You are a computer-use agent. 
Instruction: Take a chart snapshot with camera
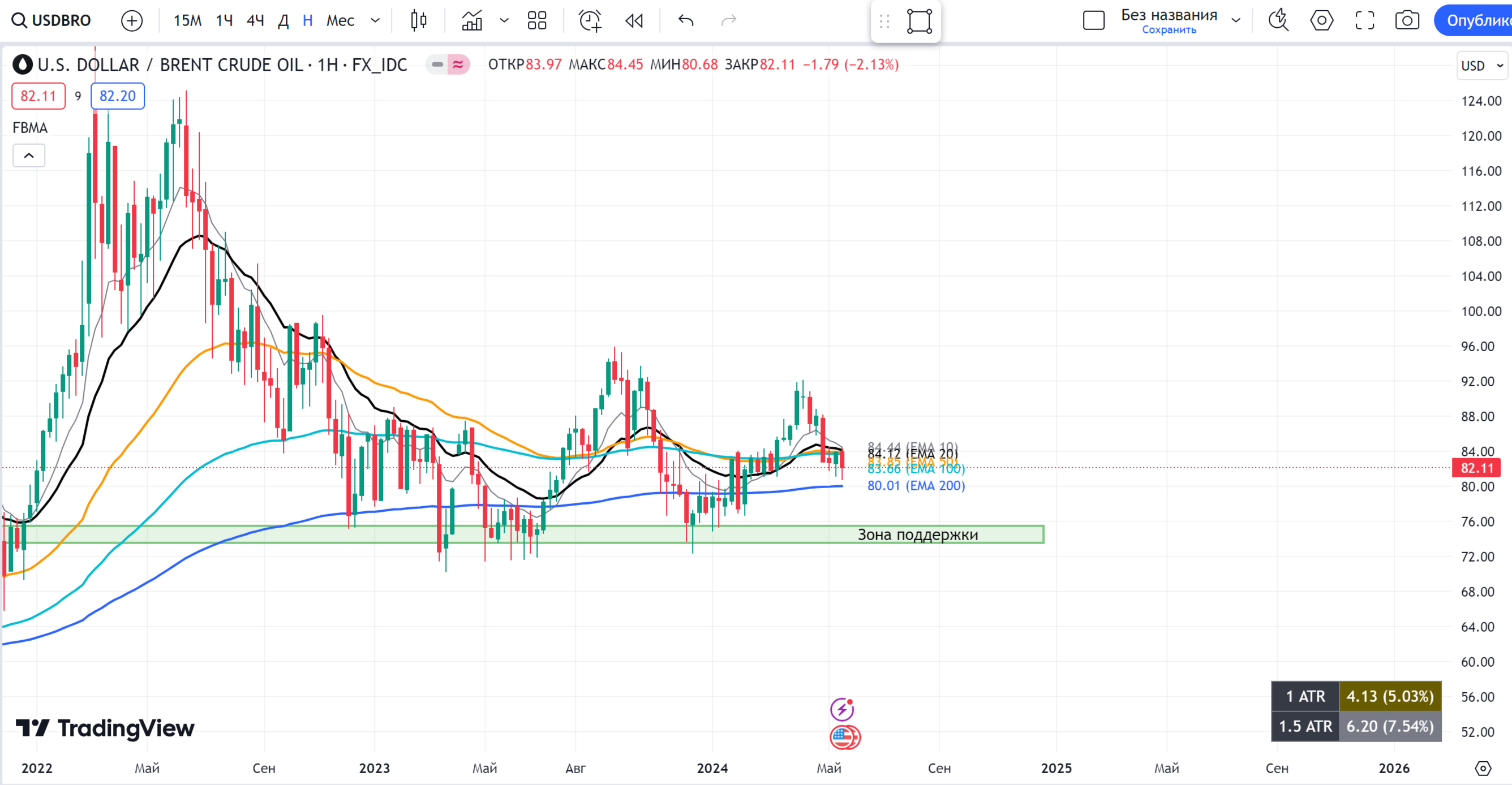[1407, 20]
